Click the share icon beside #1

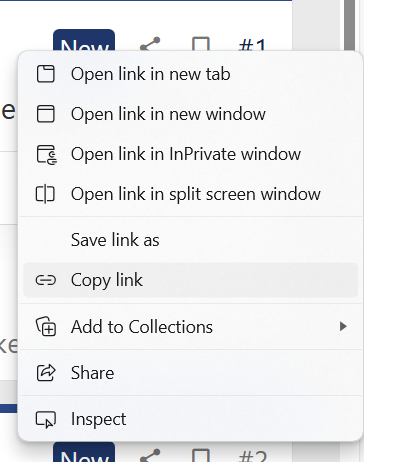pos(150,43)
